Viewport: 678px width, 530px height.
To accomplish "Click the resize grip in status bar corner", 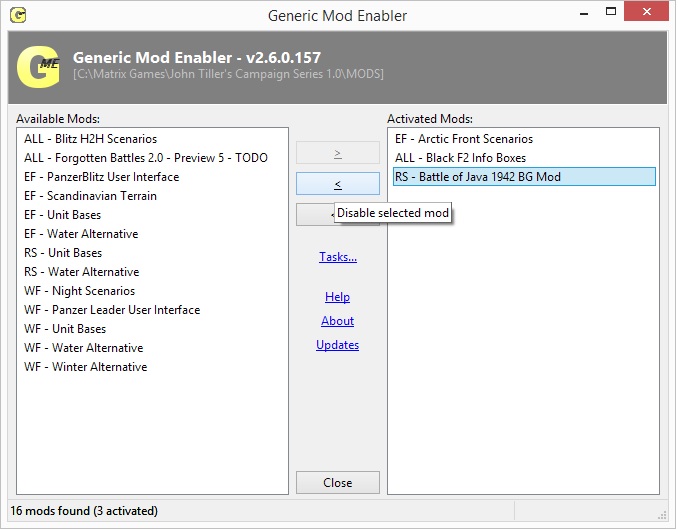I will click(662, 515).
